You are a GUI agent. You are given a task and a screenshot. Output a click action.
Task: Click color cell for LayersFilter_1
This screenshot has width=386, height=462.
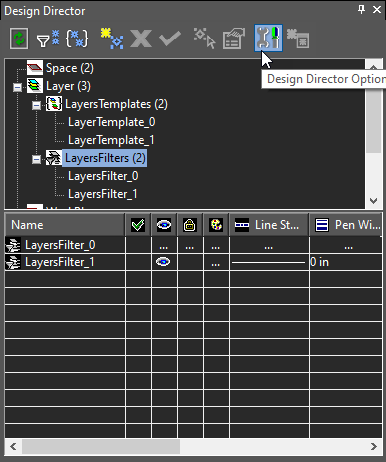(216, 262)
